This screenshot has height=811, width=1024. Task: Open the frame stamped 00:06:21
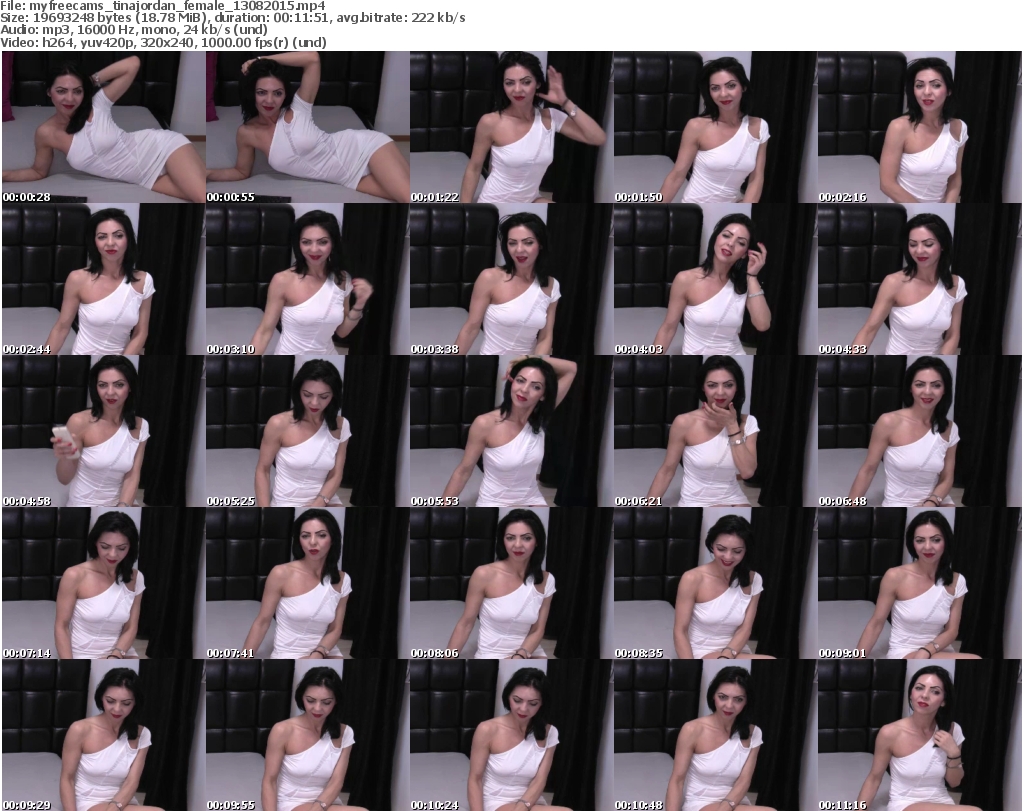[x=715, y=431]
